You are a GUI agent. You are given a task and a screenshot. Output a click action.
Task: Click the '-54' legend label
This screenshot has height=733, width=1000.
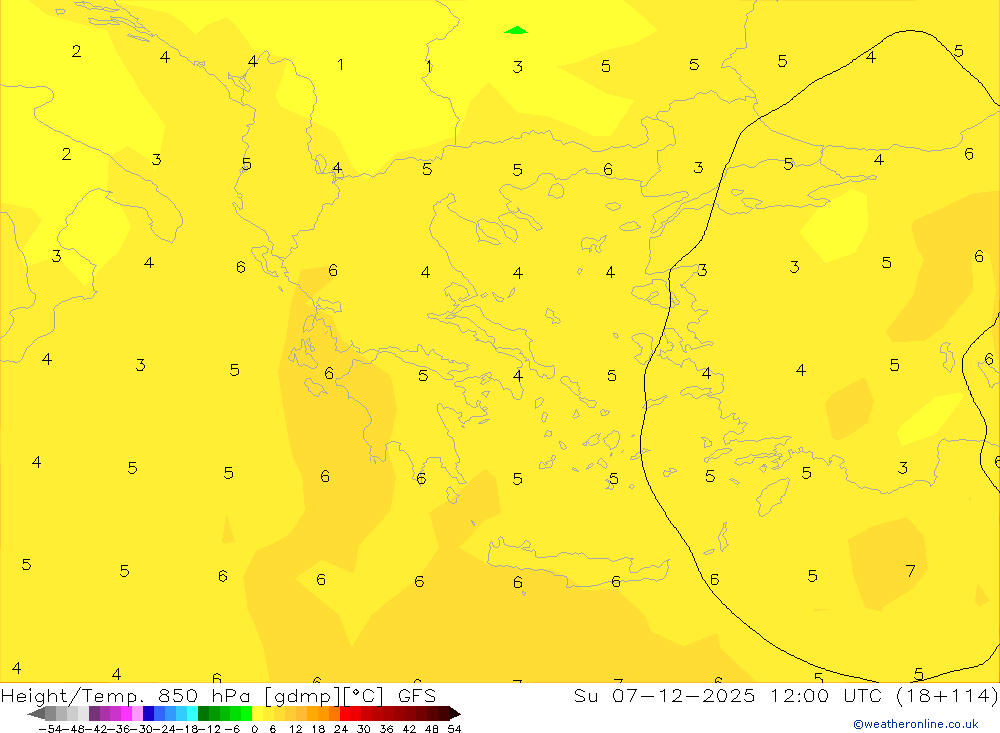50,729
